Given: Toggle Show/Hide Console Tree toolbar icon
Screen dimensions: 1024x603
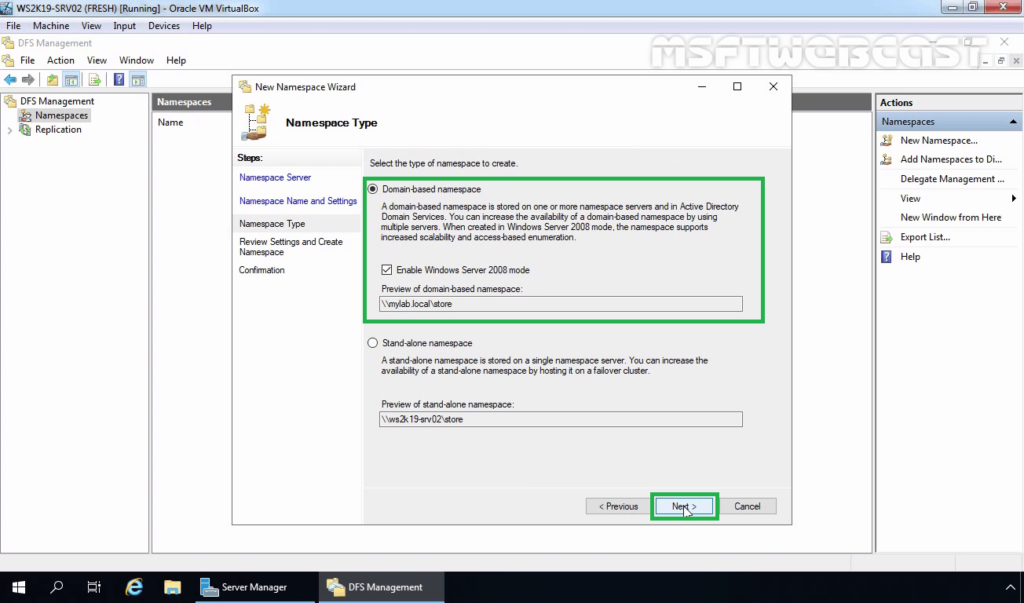Looking at the screenshot, I should pos(71,80).
